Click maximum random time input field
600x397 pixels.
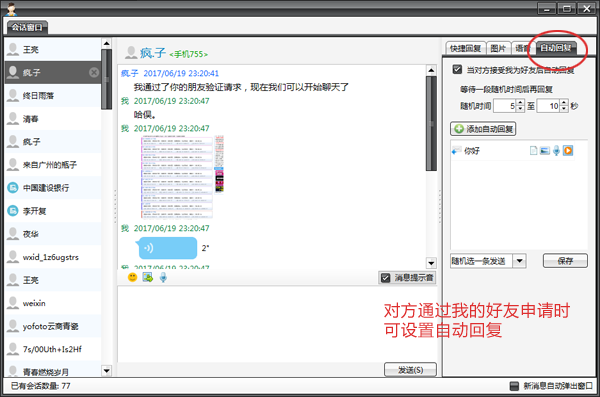tap(548, 106)
